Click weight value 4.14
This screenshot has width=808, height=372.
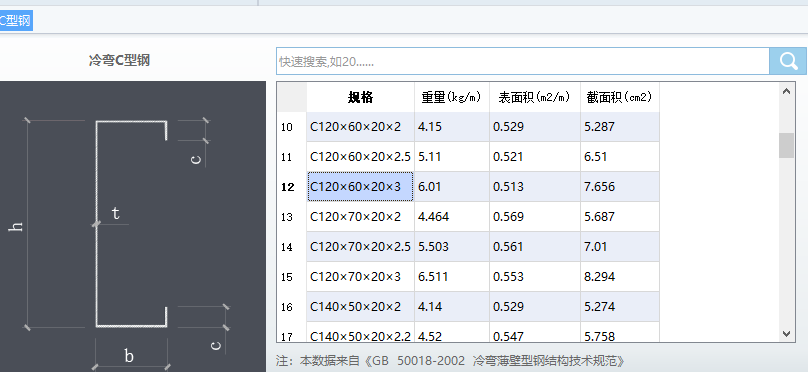452,307
